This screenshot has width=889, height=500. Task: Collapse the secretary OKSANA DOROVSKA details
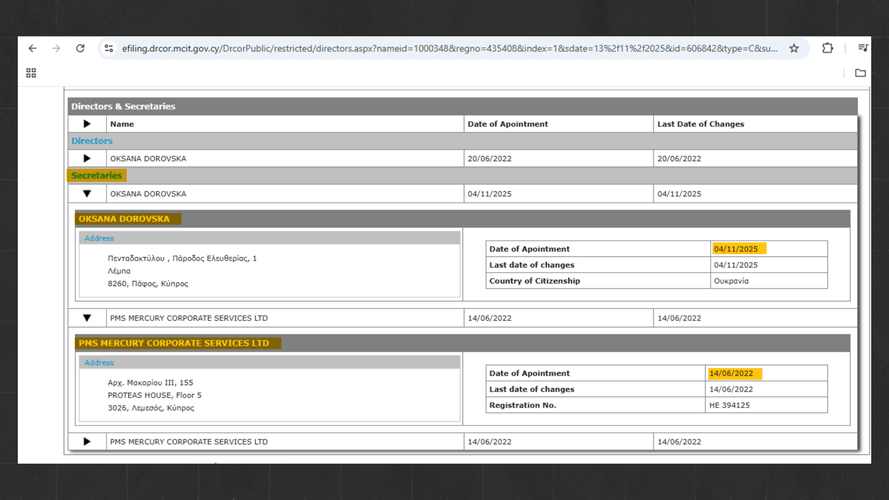pos(87,193)
